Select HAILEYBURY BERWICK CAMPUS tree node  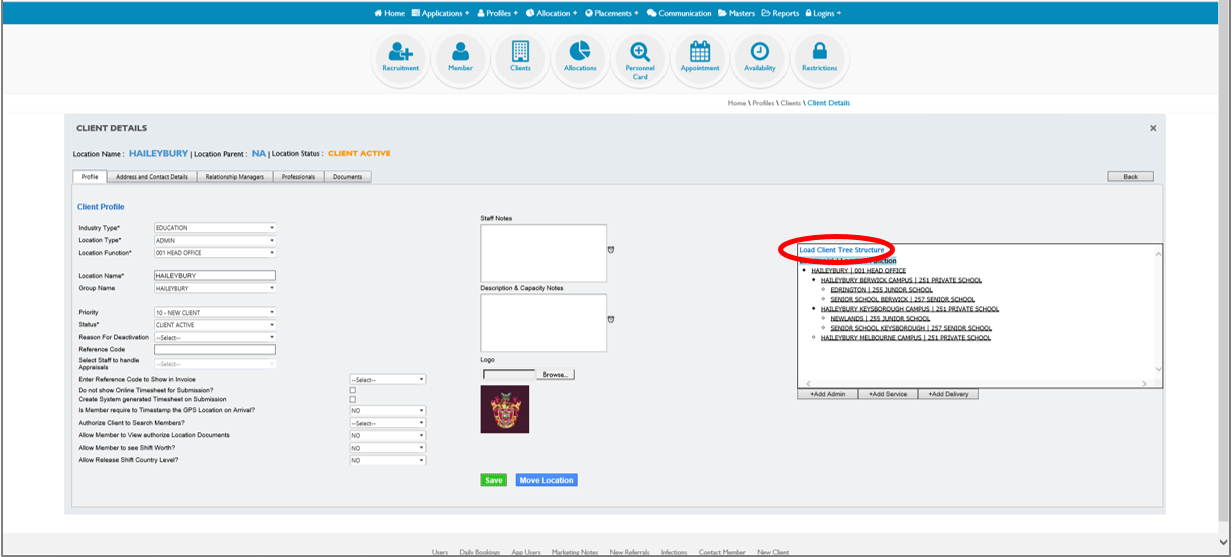tap(901, 280)
